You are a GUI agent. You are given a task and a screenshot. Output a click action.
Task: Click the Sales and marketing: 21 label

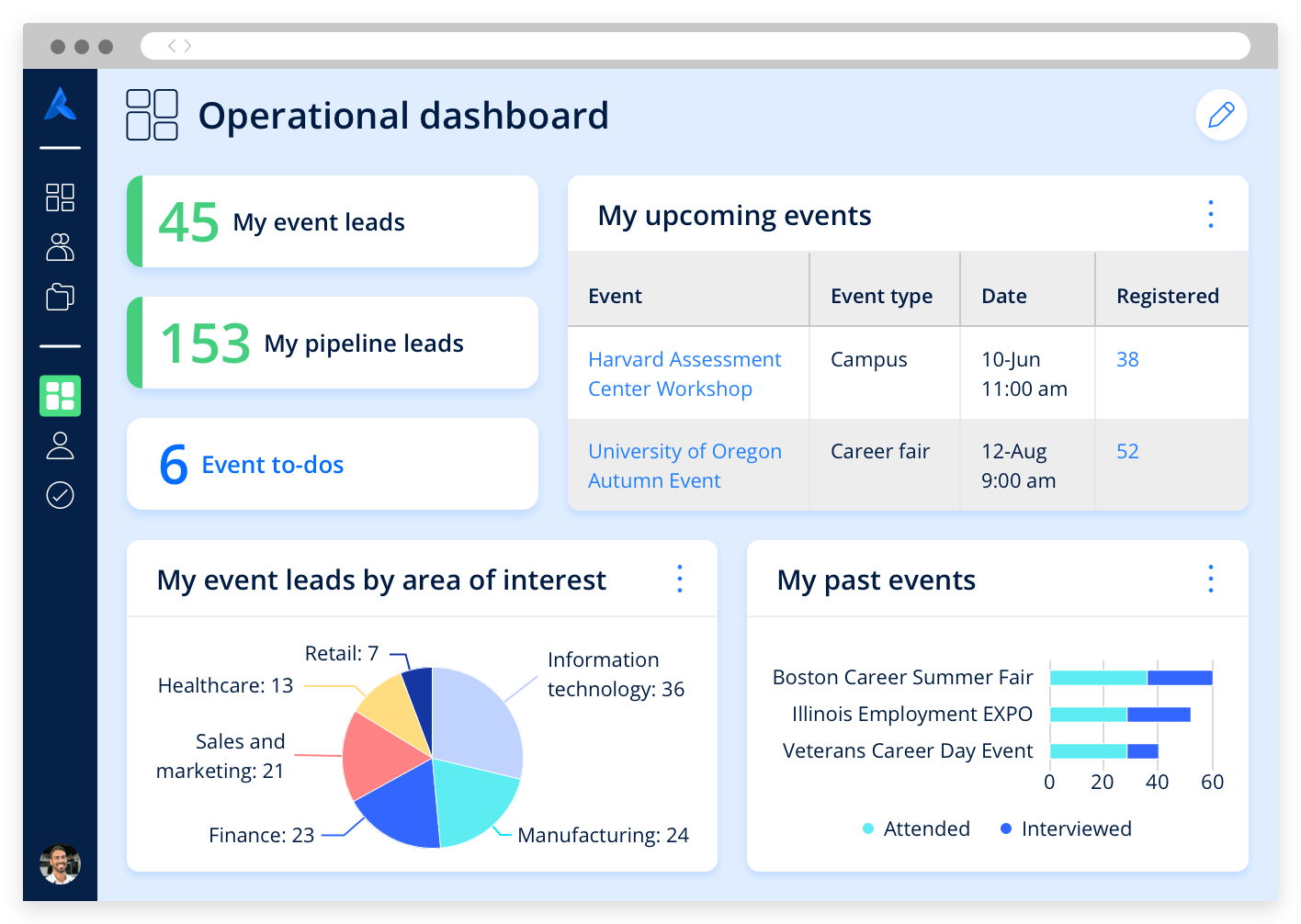pyautogui.click(x=221, y=756)
